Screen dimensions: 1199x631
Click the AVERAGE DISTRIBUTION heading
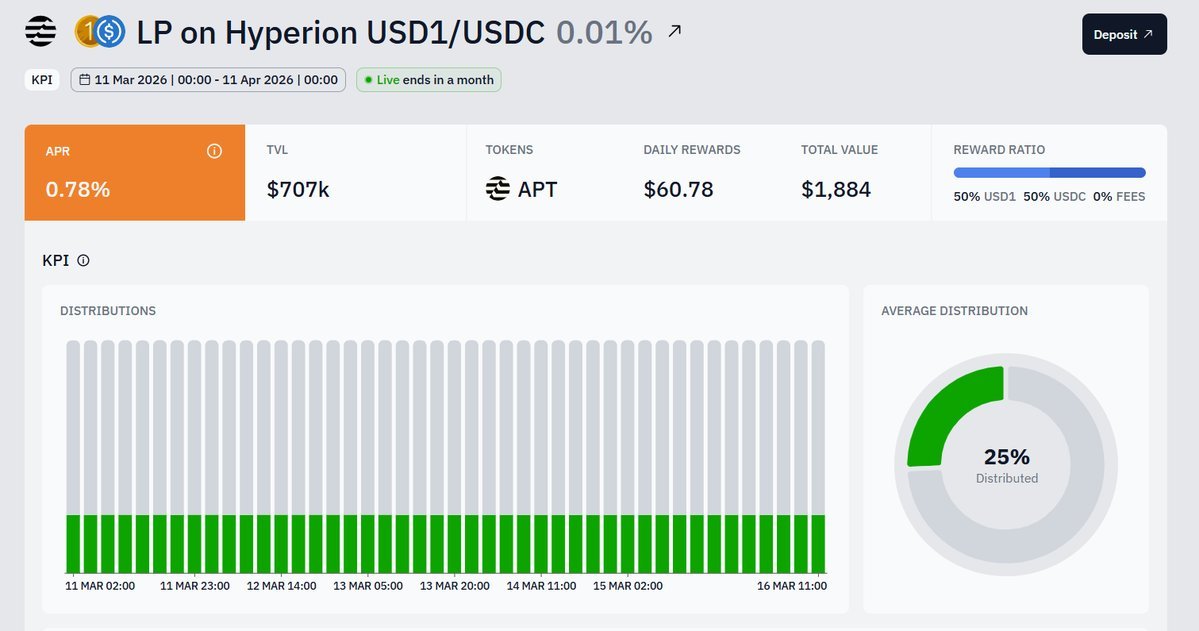954,311
